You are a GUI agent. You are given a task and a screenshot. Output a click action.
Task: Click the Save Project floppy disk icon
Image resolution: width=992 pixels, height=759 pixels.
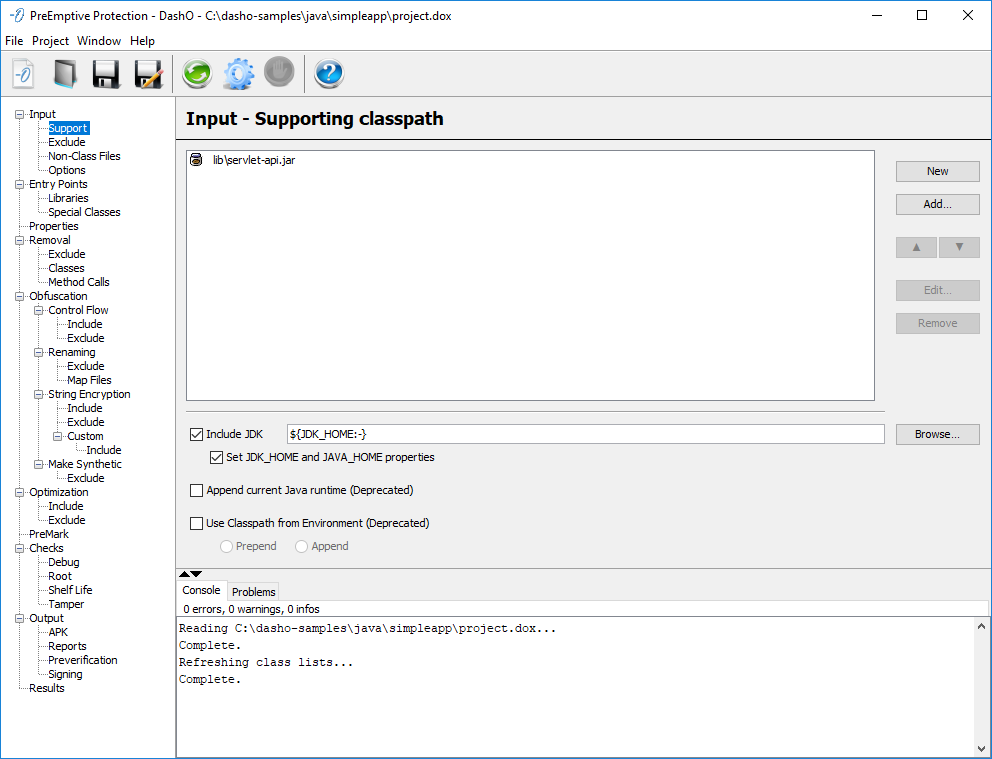point(106,74)
